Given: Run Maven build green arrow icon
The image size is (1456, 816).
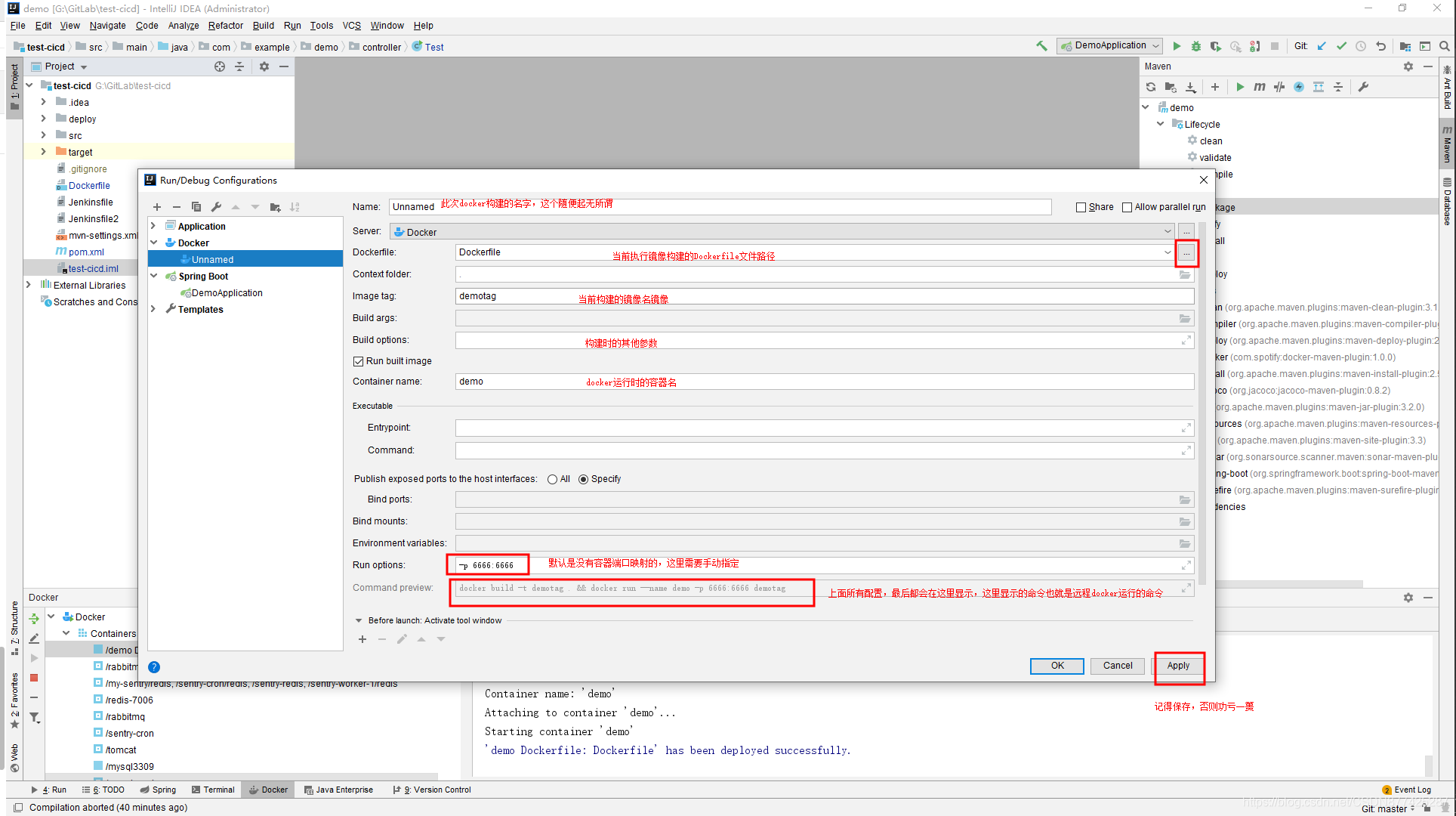Looking at the screenshot, I should (x=1240, y=87).
